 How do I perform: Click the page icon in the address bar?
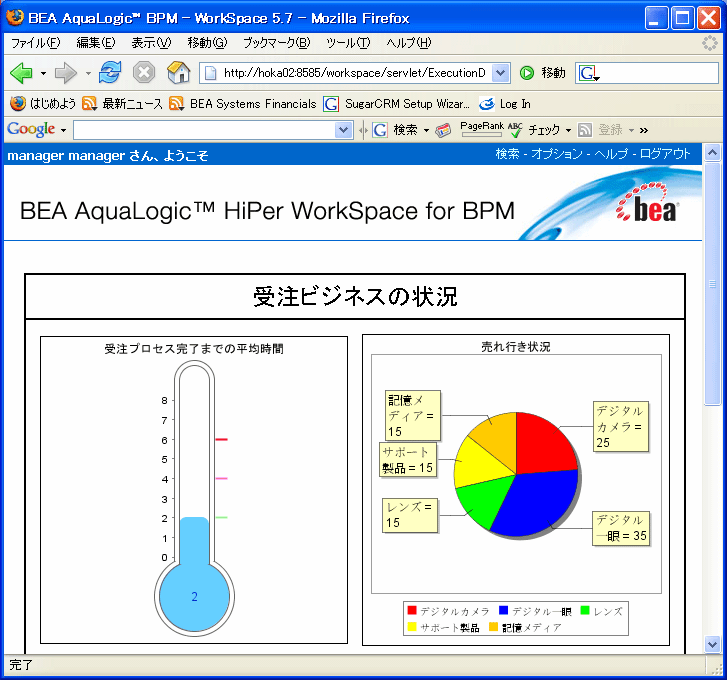tap(210, 73)
